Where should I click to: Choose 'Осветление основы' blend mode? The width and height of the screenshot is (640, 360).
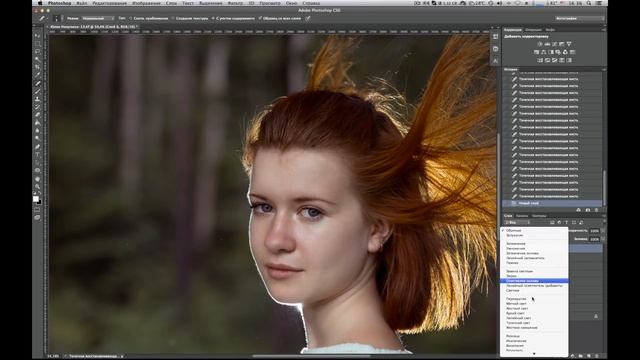pyautogui.click(x=534, y=281)
